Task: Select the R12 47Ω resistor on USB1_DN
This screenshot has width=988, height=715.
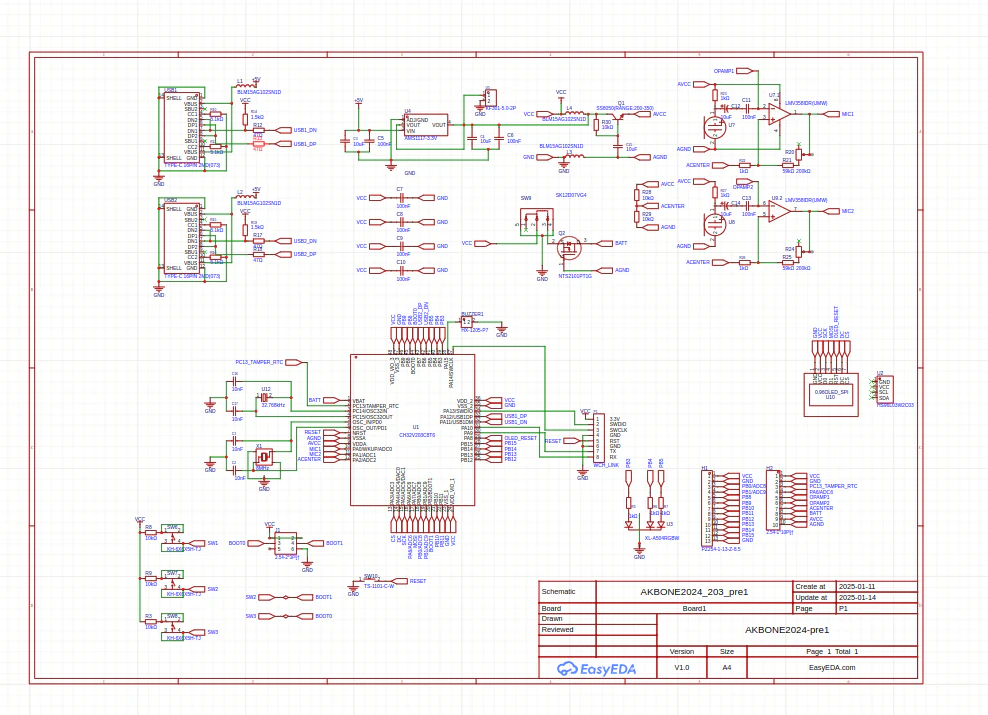Action: (x=258, y=131)
